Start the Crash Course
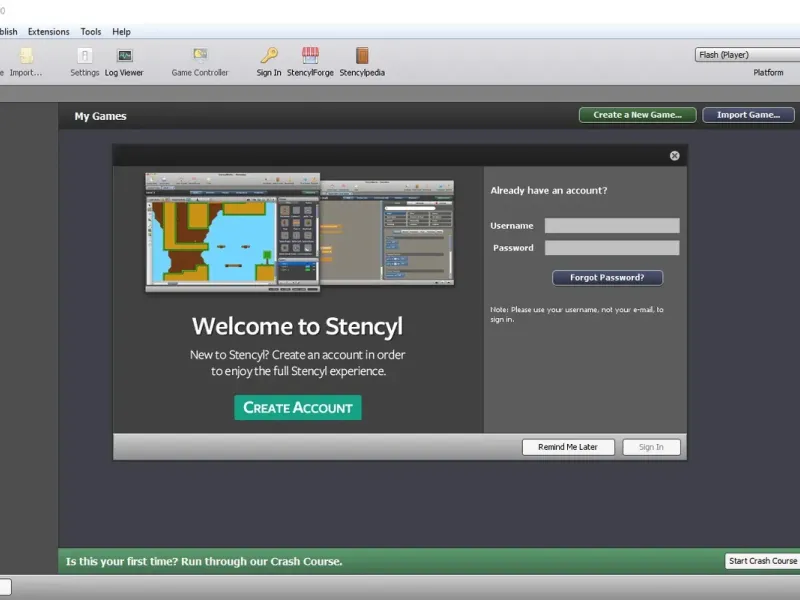The width and height of the screenshot is (800, 600). pyautogui.click(x=762, y=561)
